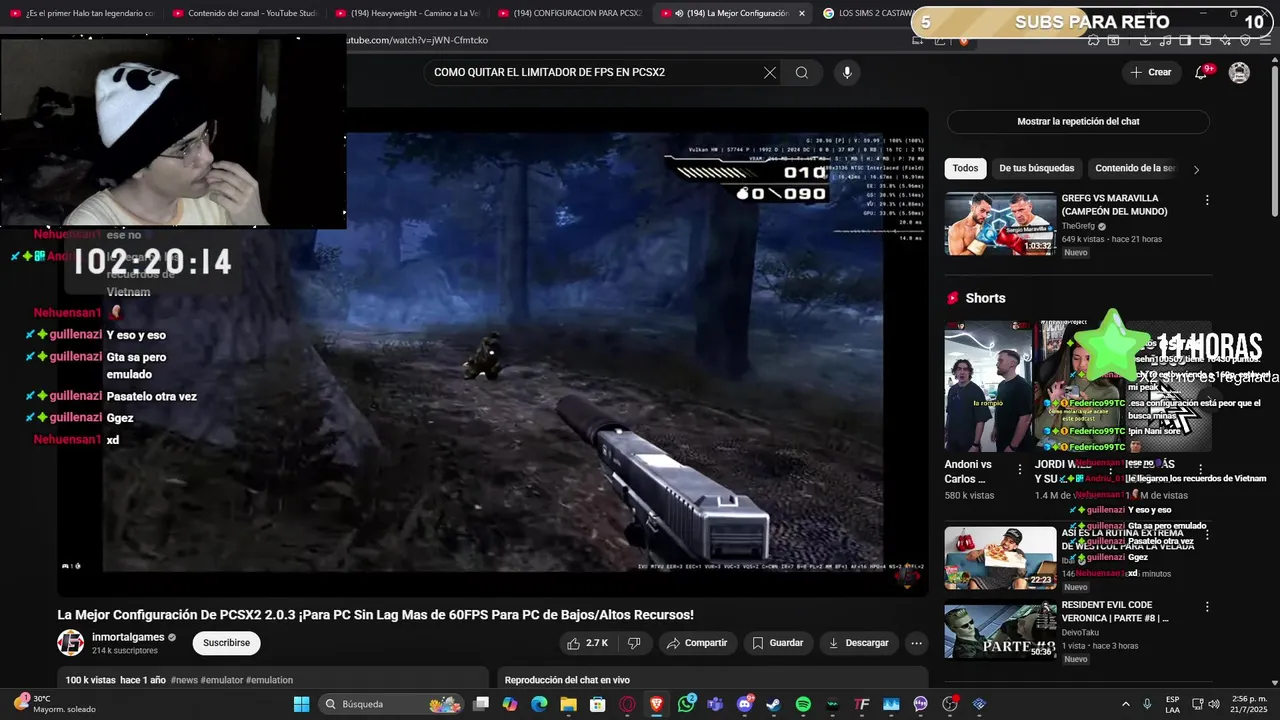Screen dimensions: 1280x720
Task: Select the Todos filter chip
Action: click(x=965, y=168)
